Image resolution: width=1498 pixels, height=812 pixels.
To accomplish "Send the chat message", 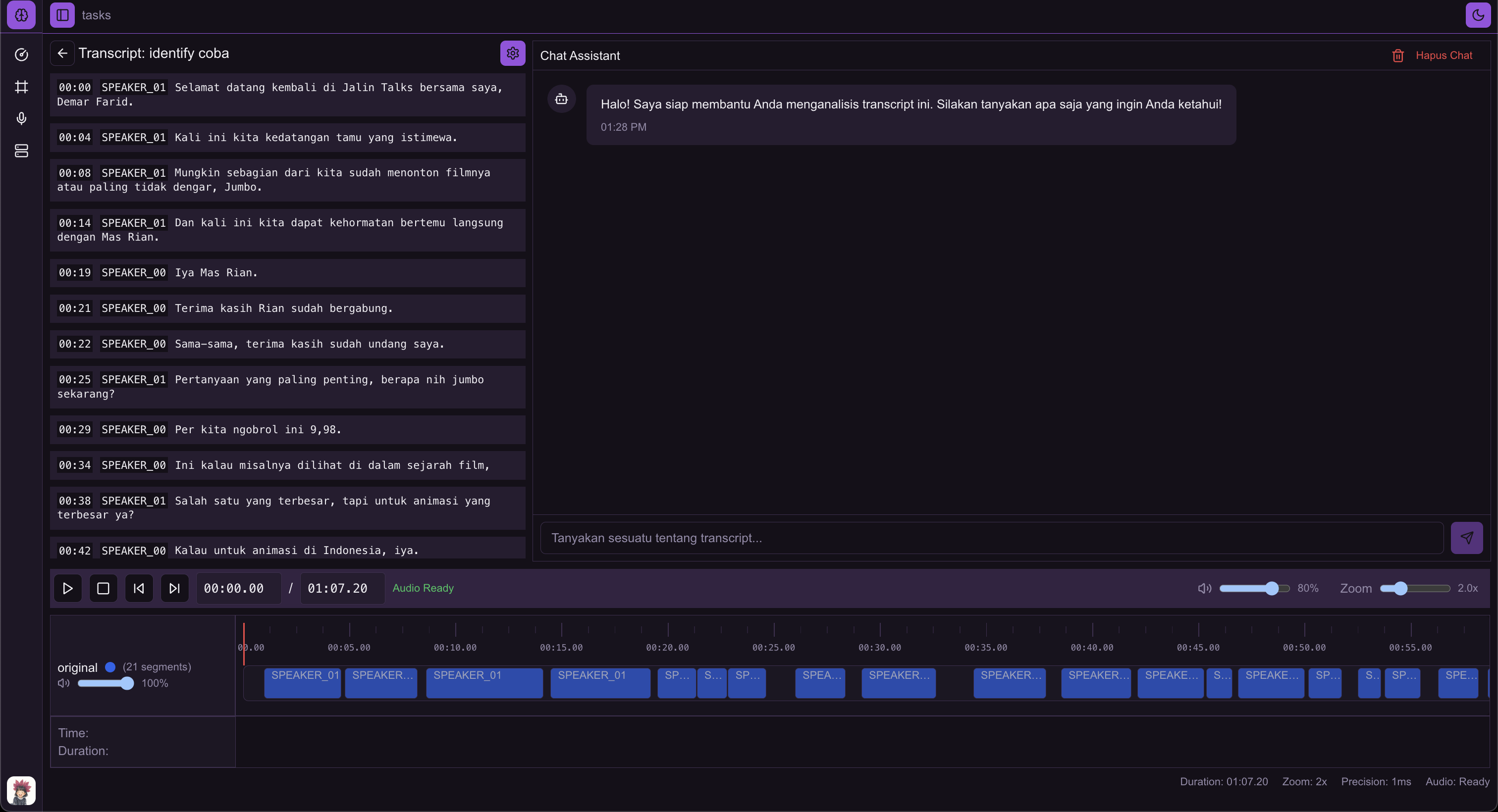I will (1467, 538).
